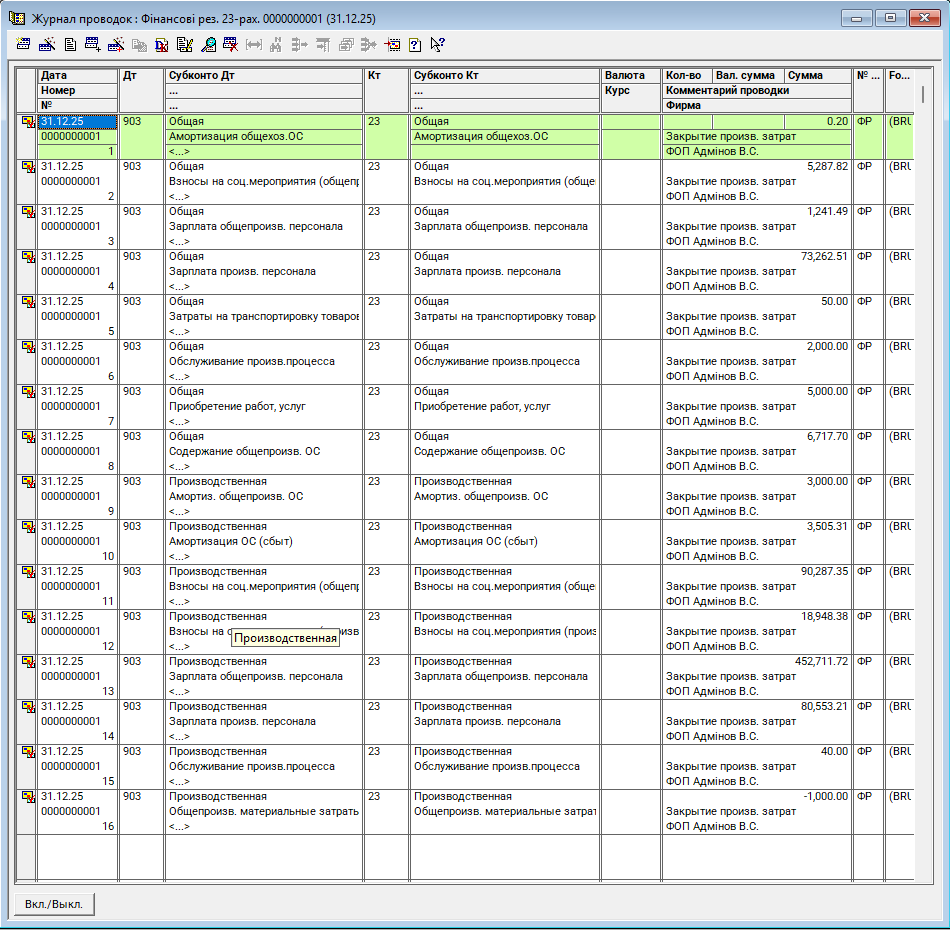Click the table with red X icon
Image resolution: width=950 pixels, height=930 pixels.
pos(230,44)
